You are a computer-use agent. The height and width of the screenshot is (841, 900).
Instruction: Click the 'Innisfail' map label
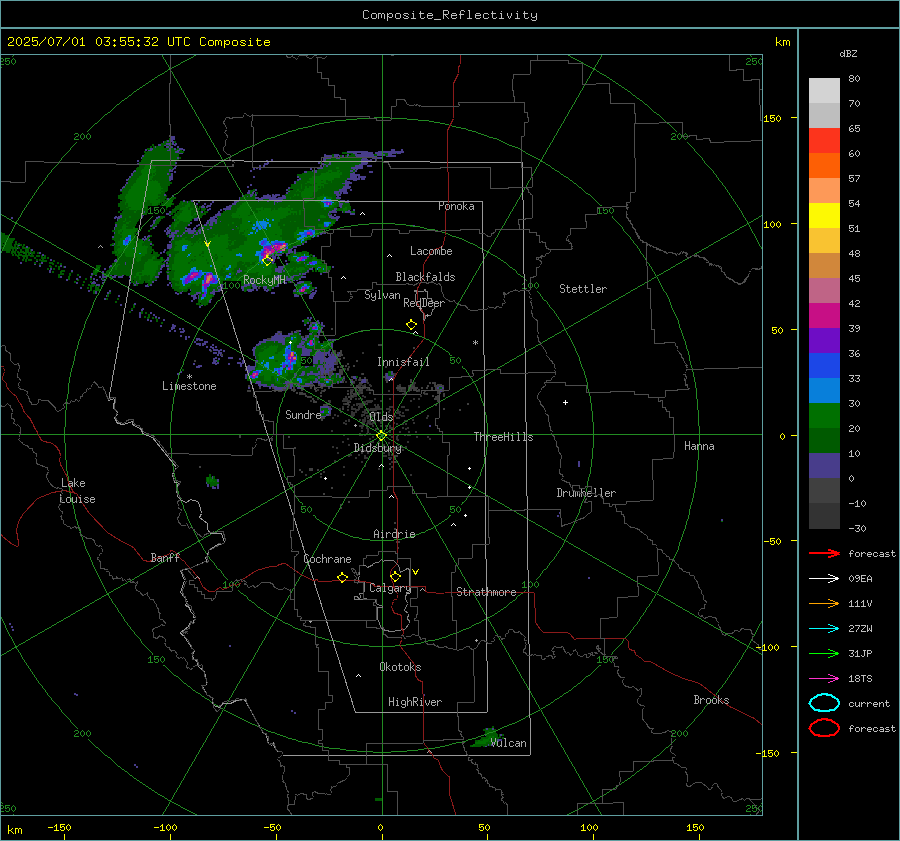403,362
